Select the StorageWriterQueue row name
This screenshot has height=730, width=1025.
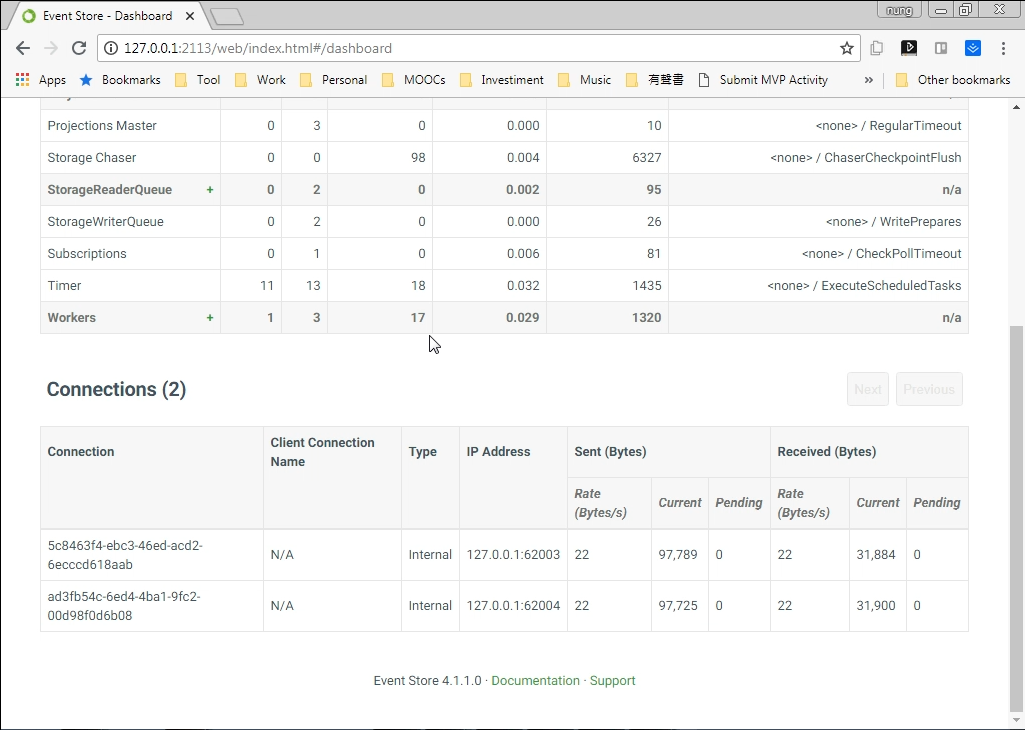click(105, 222)
